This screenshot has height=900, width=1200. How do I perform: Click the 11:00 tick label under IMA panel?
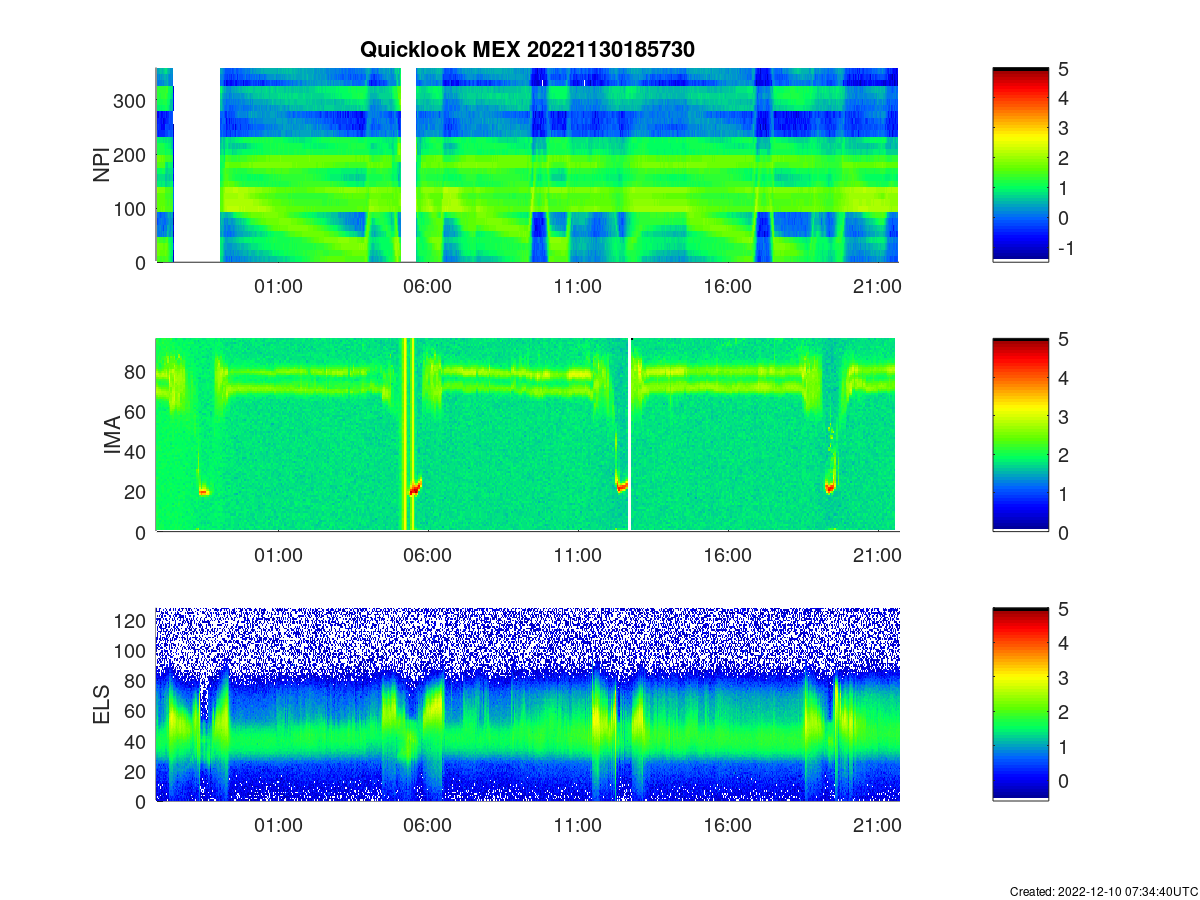pos(577,556)
